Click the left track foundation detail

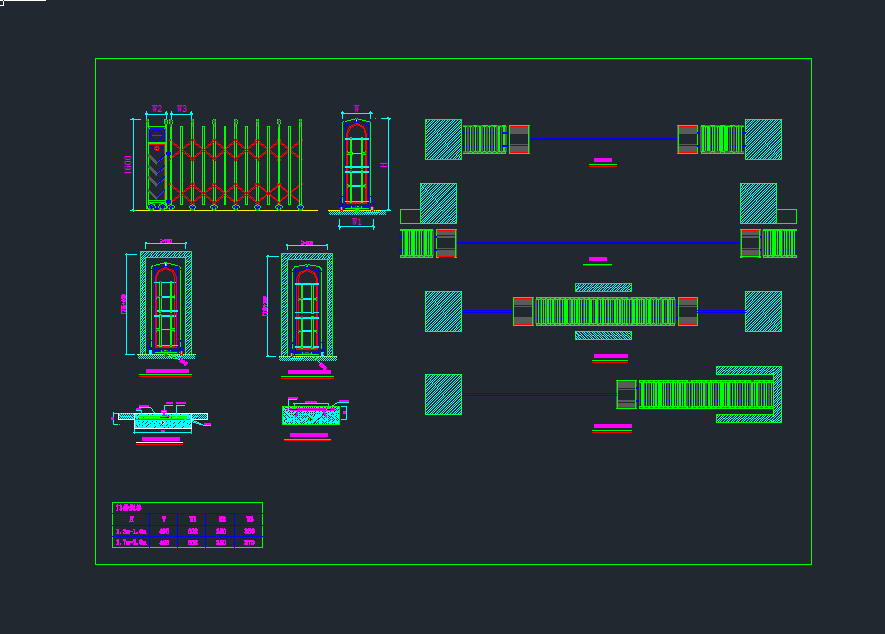pyautogui.click(x=162, y=419)
